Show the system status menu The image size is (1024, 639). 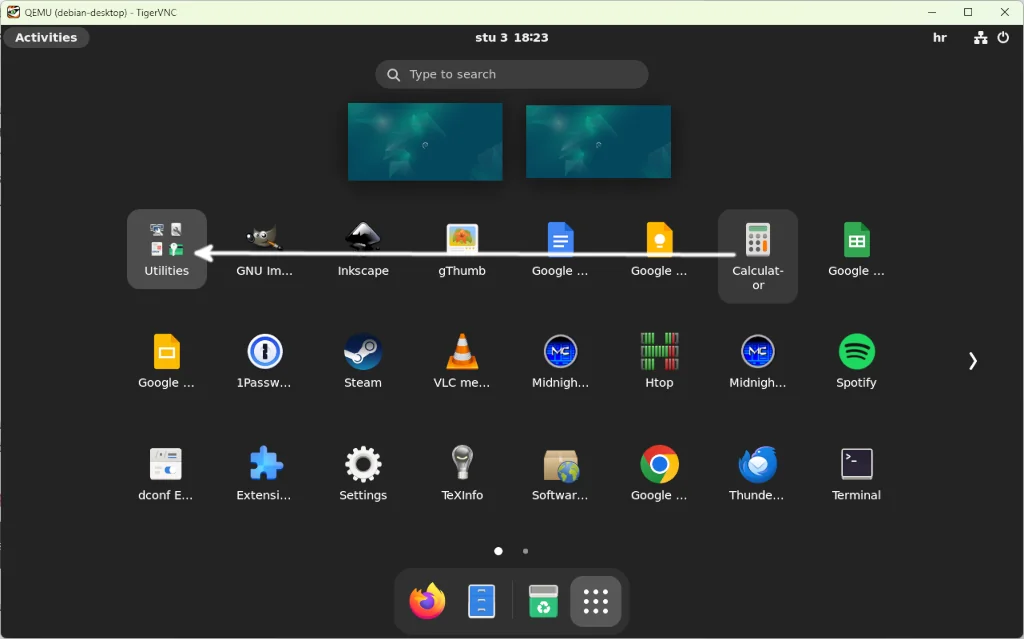click(979, 37)
